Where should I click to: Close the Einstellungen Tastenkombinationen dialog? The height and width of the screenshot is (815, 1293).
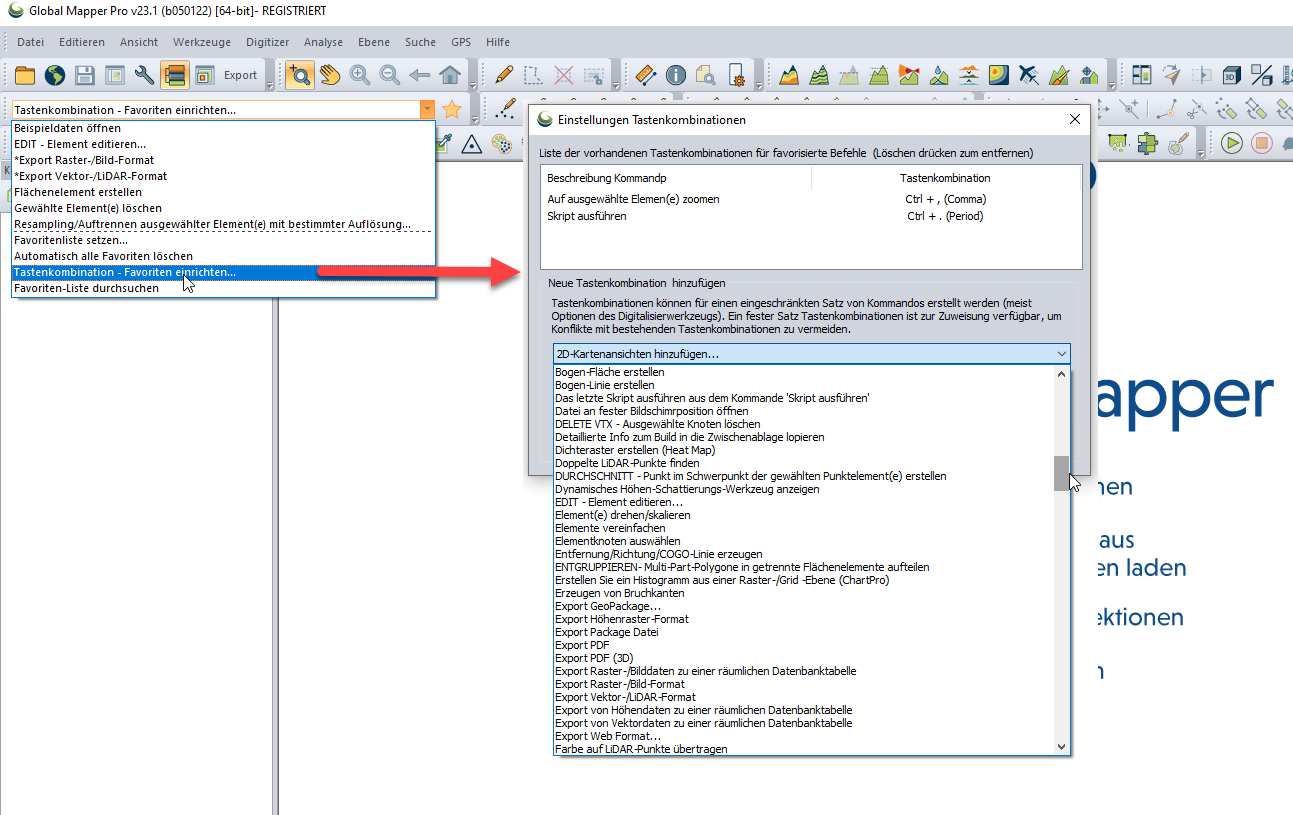coord(1074,119)
